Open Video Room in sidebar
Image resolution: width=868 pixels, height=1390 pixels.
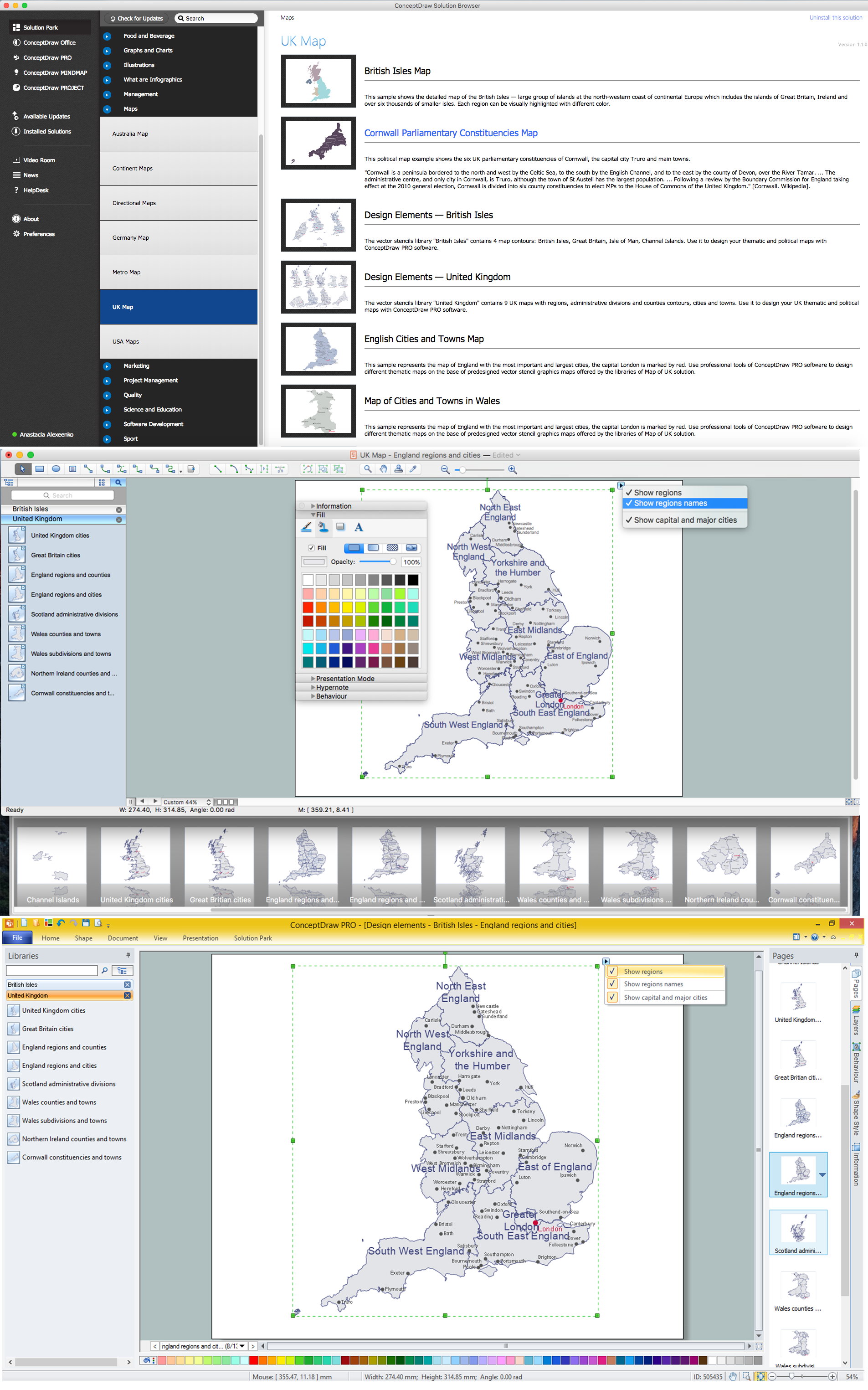[x=39, y=160]
